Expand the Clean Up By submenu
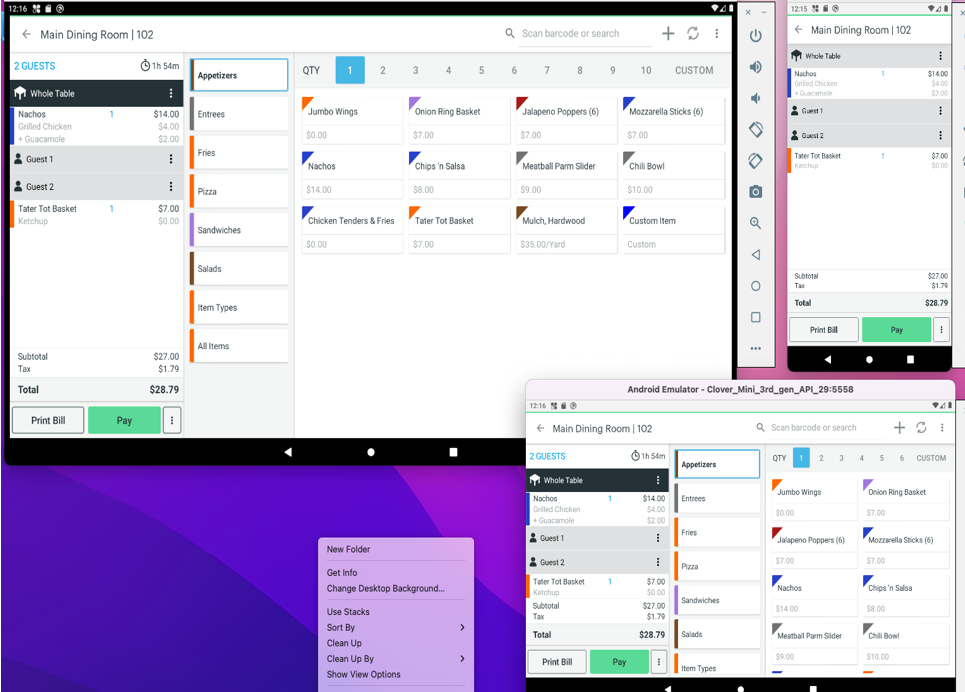This screenshot has height=692, width=965. pos(396,659)
